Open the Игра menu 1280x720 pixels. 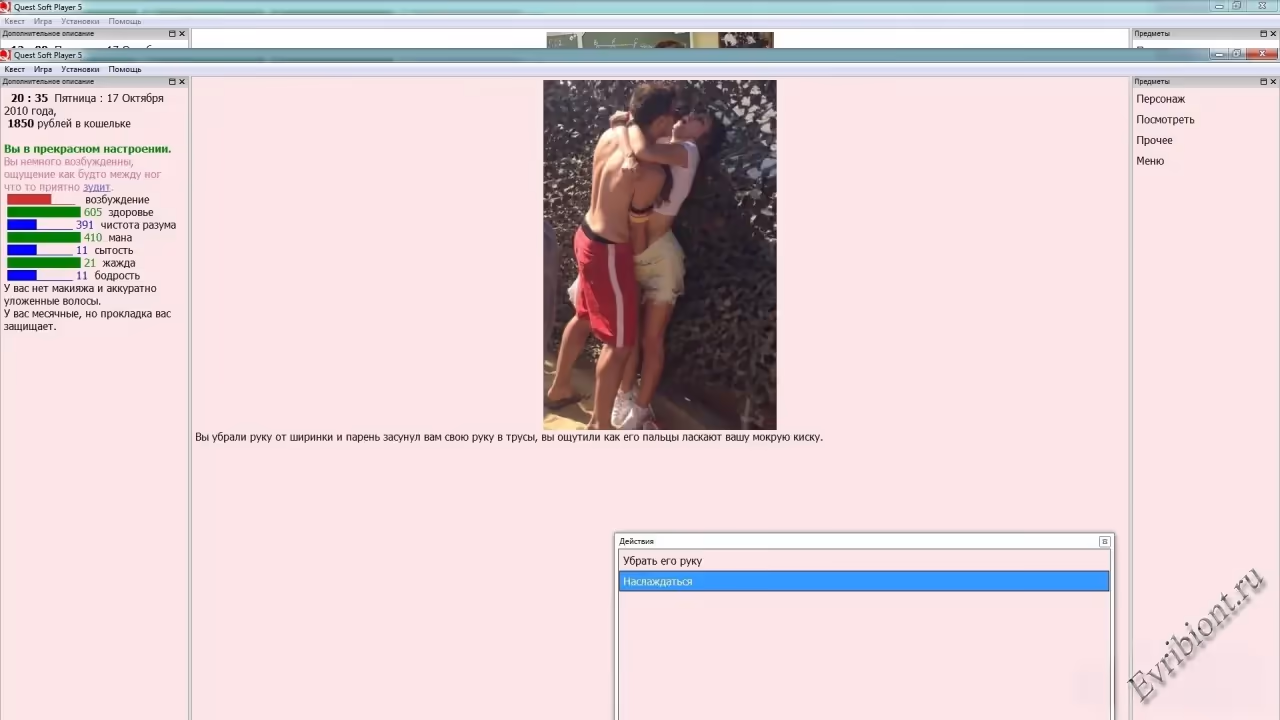(43, 70)
